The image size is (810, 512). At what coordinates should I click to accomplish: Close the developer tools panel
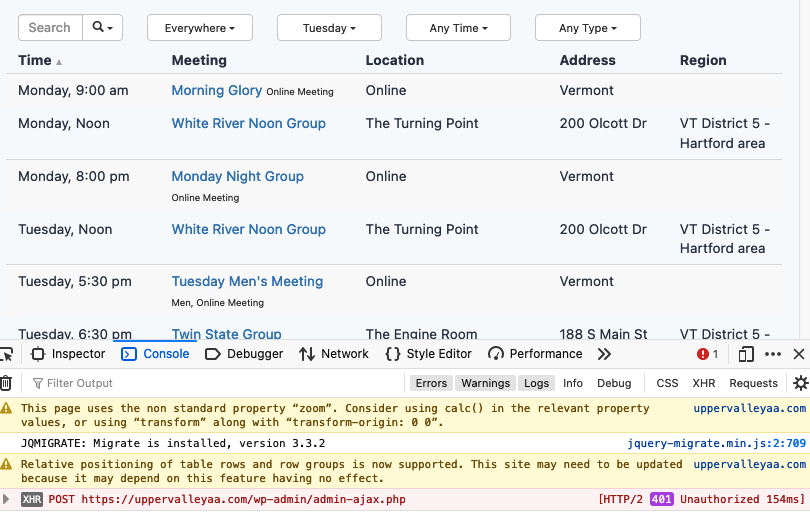click(799, 354)
